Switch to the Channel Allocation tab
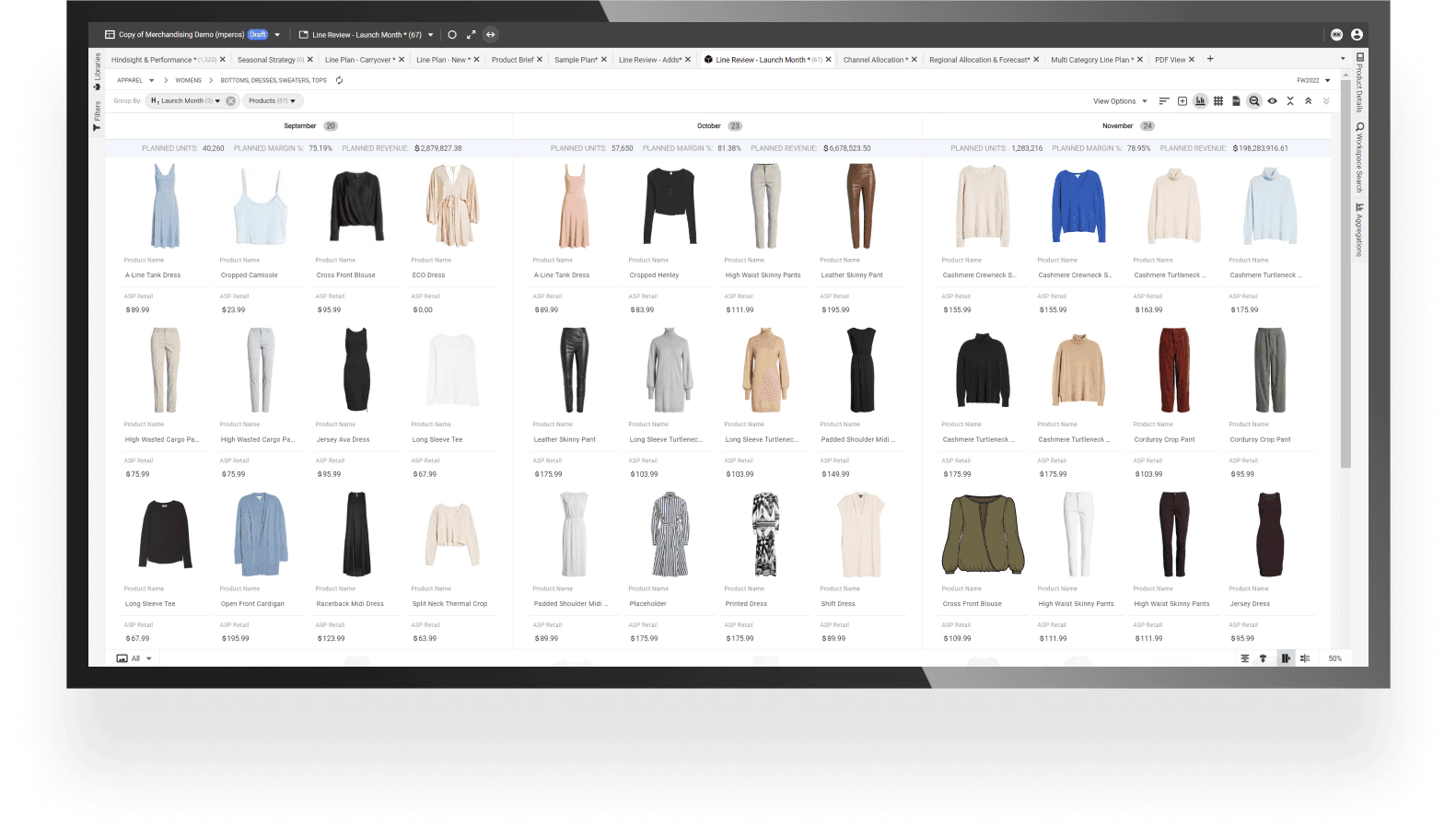Viewport: 1456px width, 837px height. (x=874, y=60)
